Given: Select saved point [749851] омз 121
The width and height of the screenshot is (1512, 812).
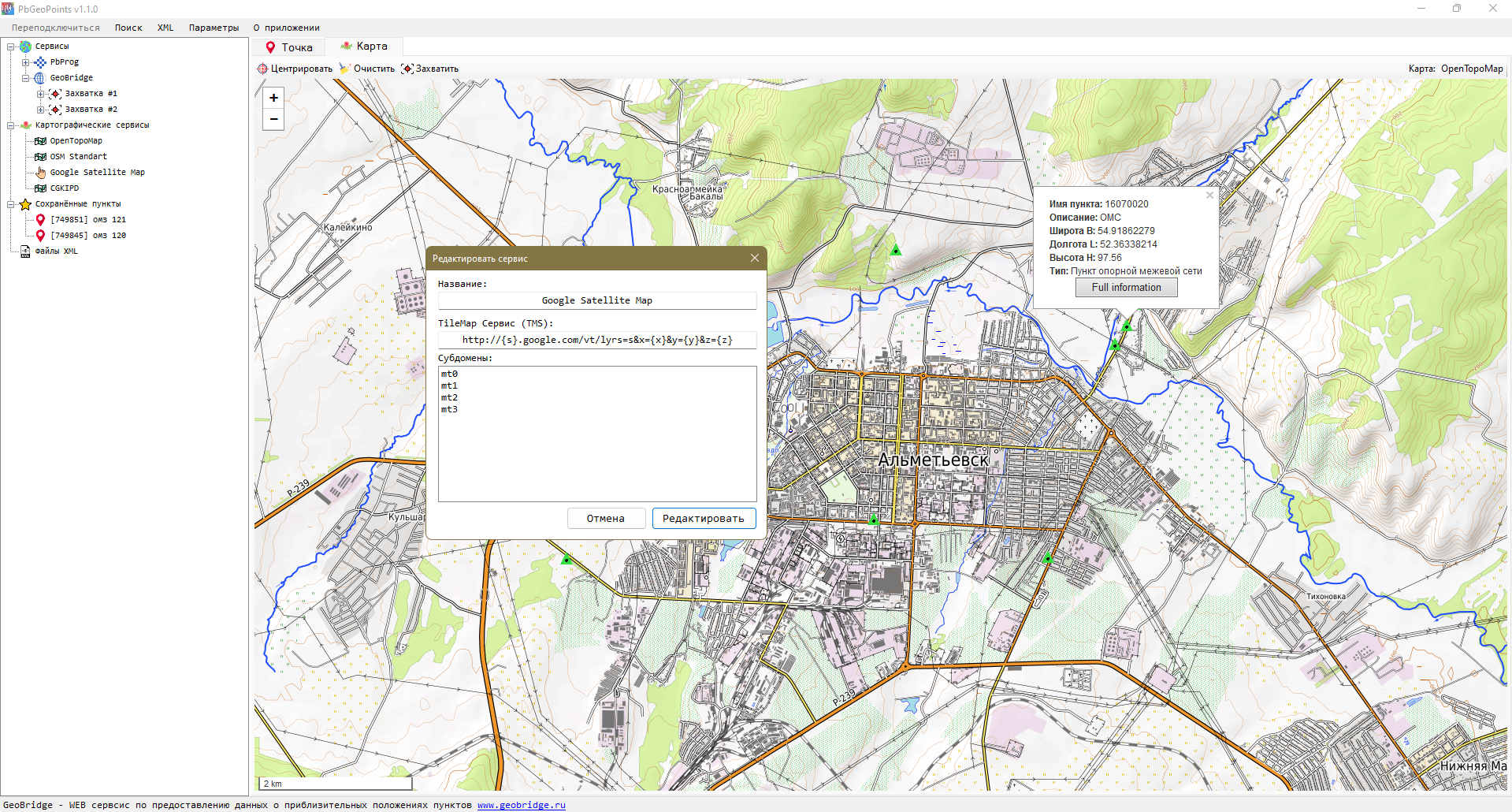Looking at the screenshot, I should pos(87,220).
